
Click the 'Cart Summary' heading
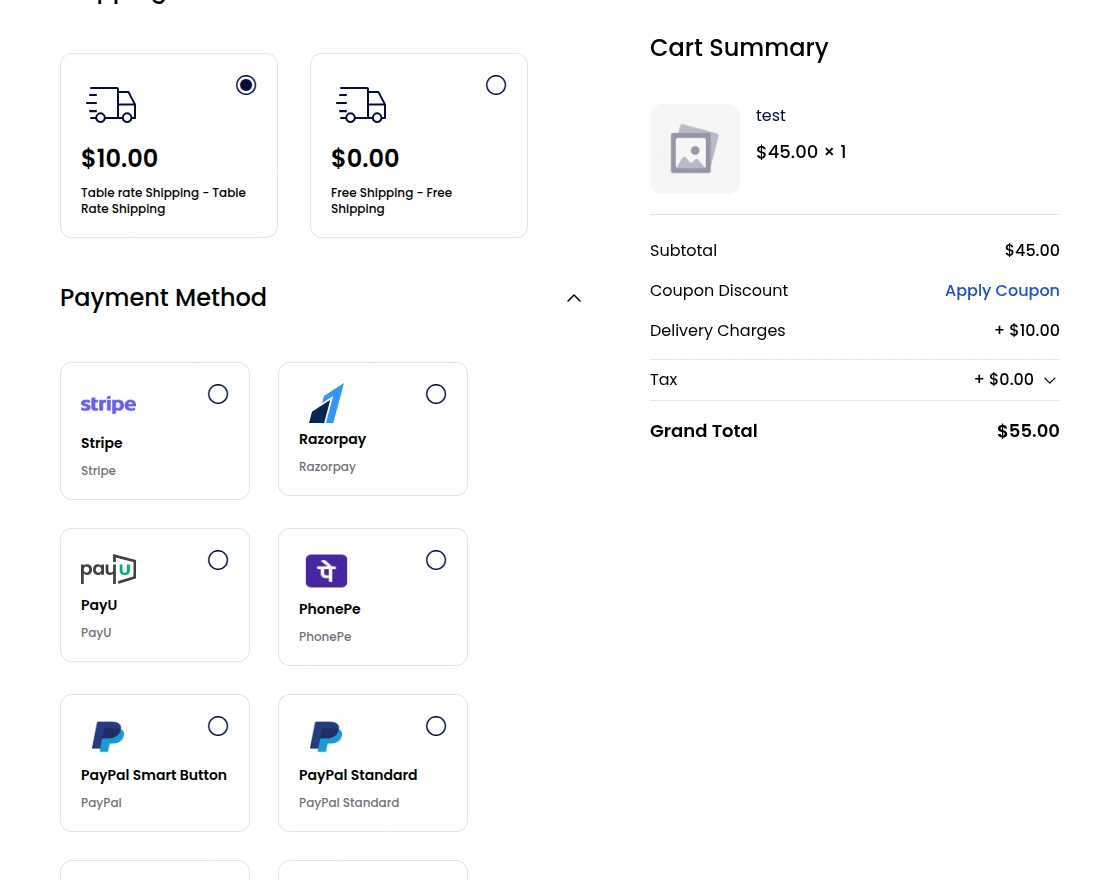[x=739, y=48]
